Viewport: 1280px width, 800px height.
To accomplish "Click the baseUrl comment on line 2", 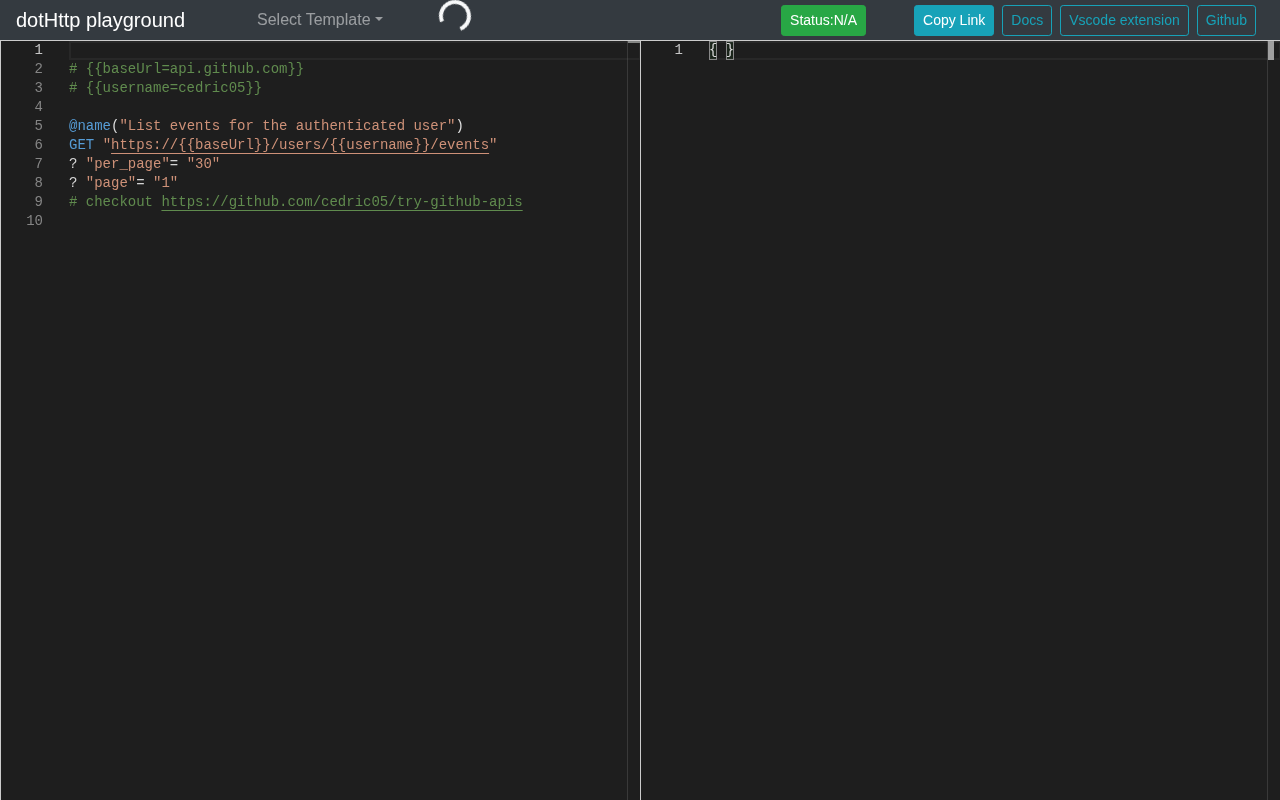I will coord(186,69).
